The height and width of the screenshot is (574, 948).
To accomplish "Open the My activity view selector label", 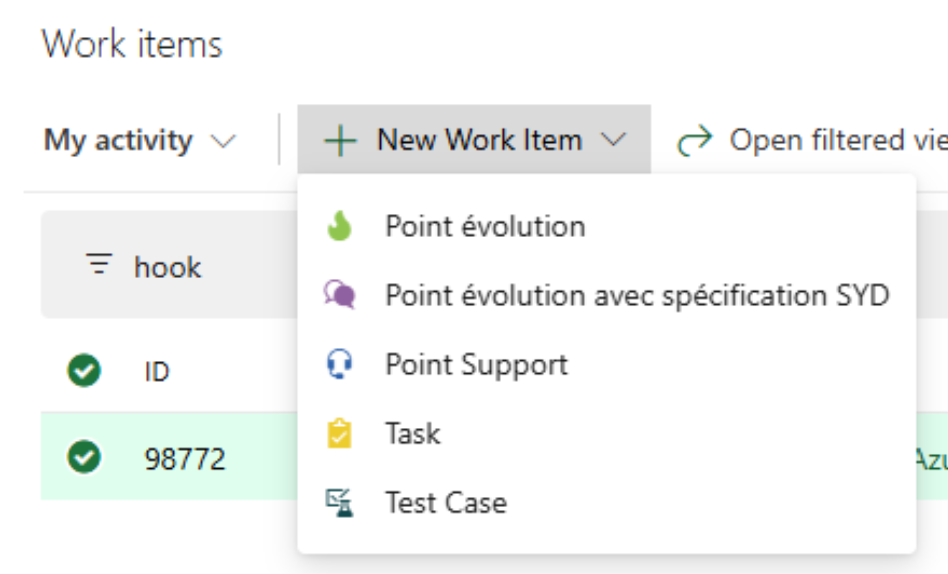I will pos(117,141).
